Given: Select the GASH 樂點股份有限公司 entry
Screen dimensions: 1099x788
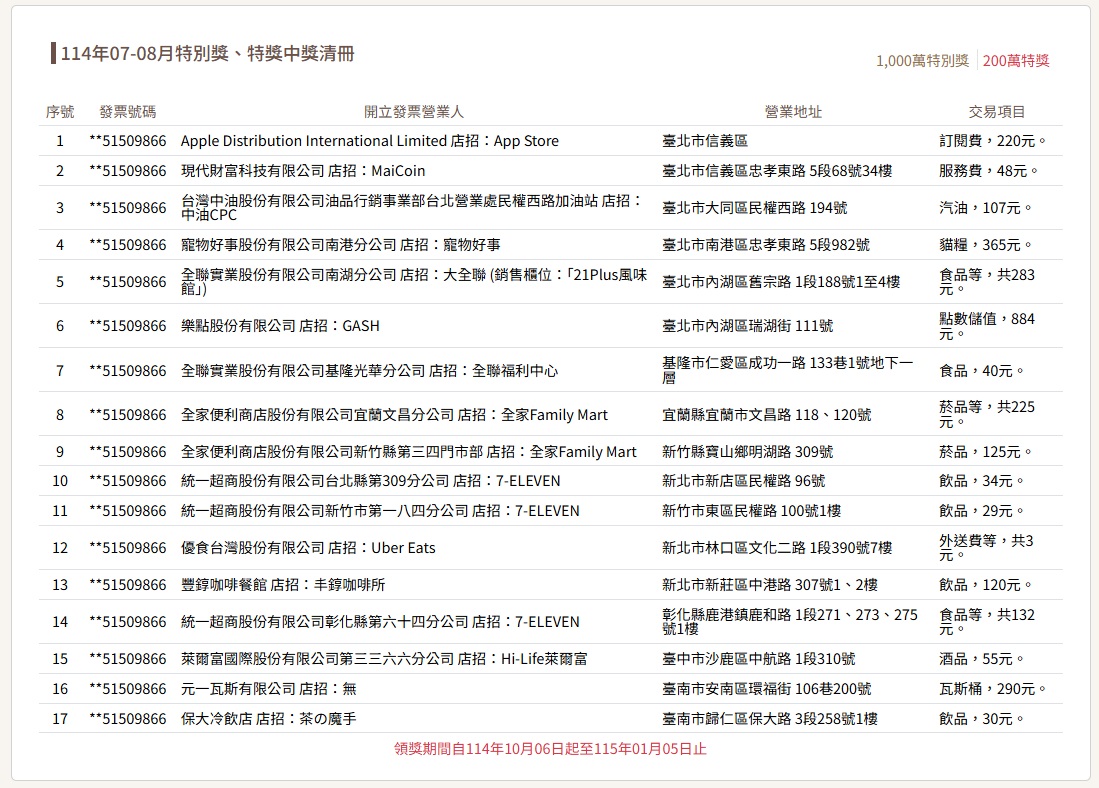Looking at the screenshot, I should [280, 326].
